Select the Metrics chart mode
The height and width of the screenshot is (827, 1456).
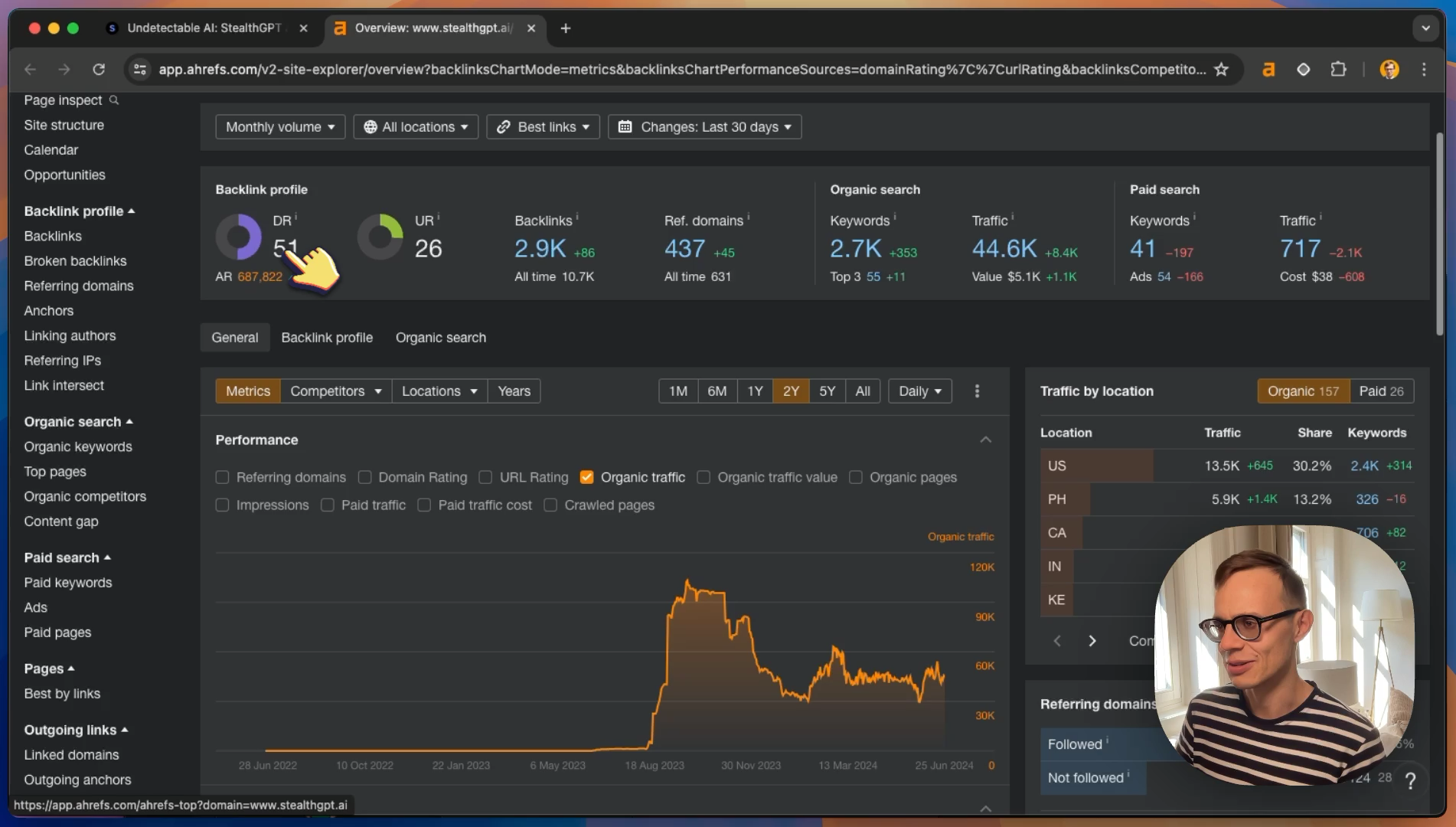(248, 391)
